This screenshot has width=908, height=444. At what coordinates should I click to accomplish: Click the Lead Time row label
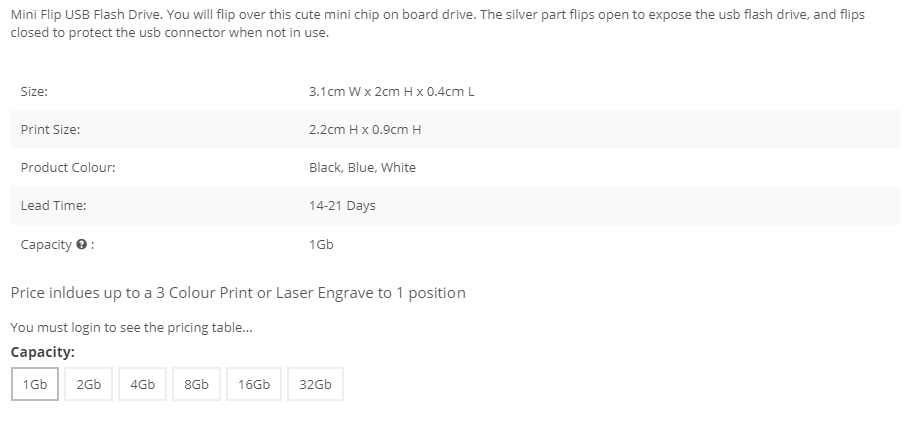[53, 206]
